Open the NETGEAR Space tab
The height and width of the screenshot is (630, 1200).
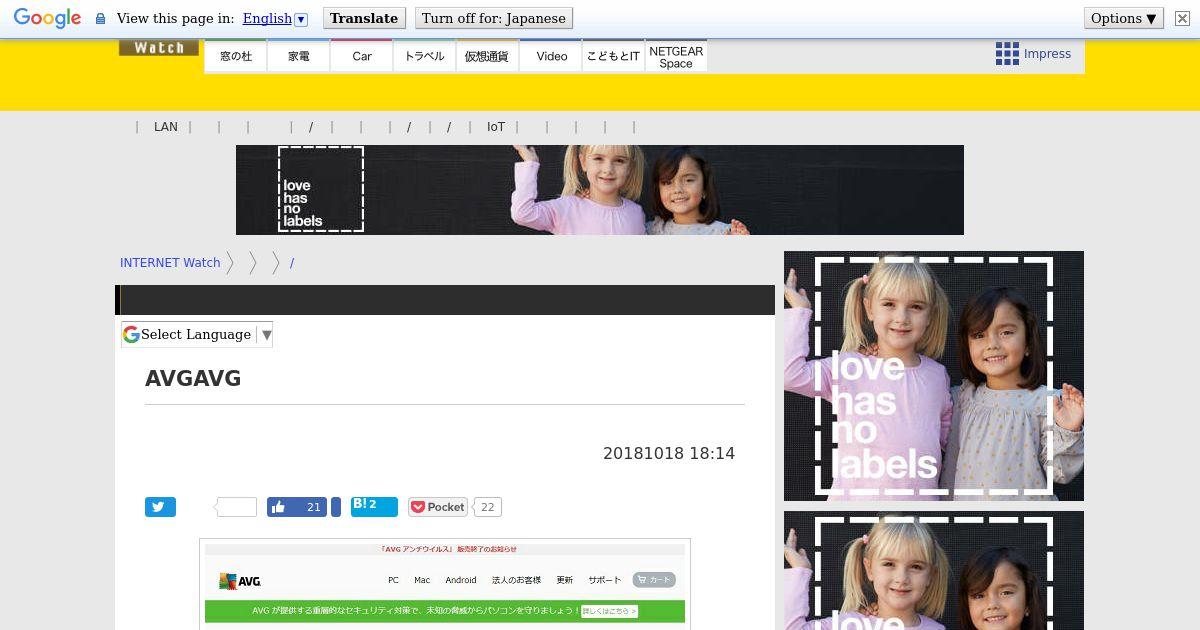tap(676, 56)
